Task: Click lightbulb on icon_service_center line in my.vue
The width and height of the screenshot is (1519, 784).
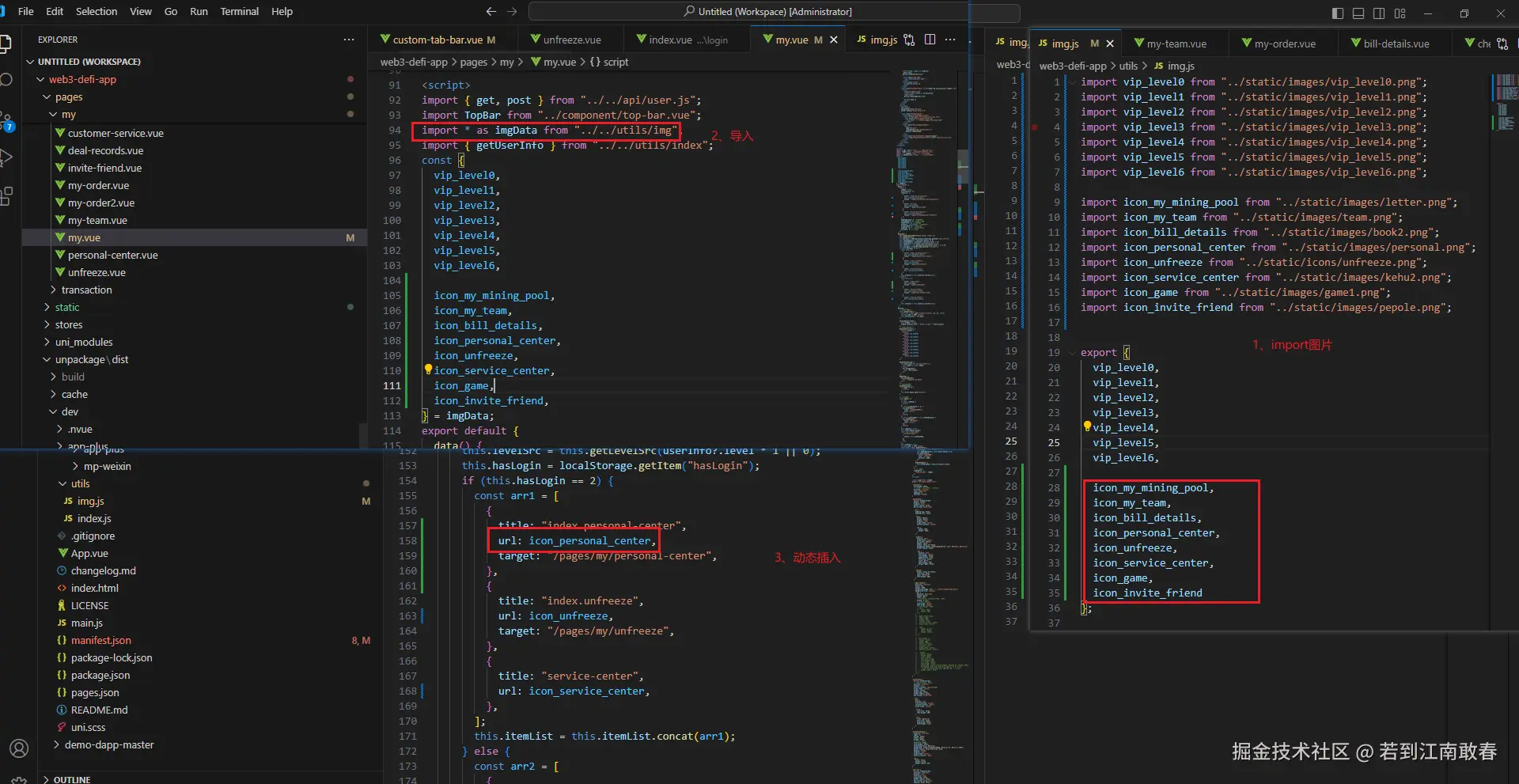Action: pos(428,369)
